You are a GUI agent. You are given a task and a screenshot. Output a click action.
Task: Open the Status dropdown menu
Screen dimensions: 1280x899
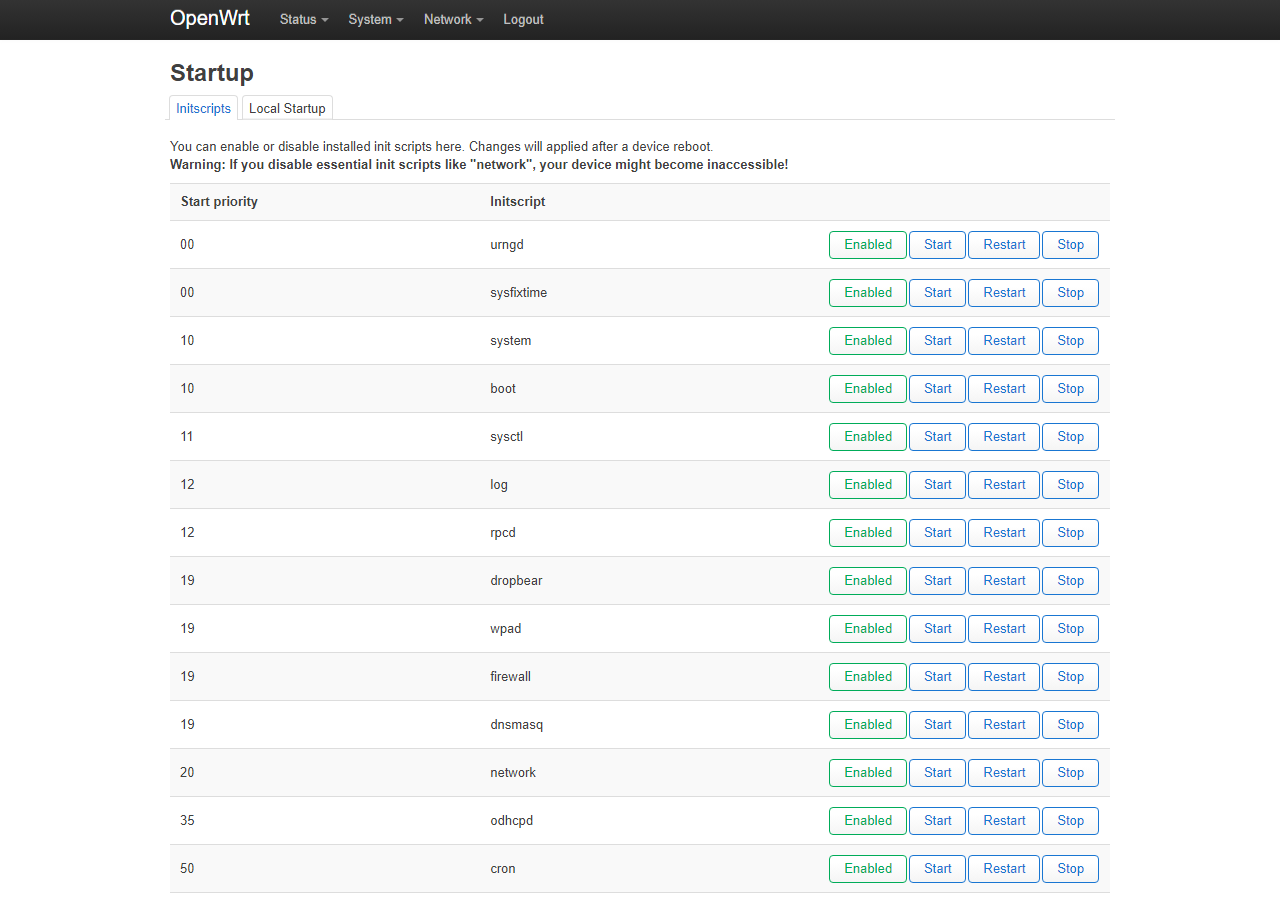pyautogui.click(x=304, y=20)
